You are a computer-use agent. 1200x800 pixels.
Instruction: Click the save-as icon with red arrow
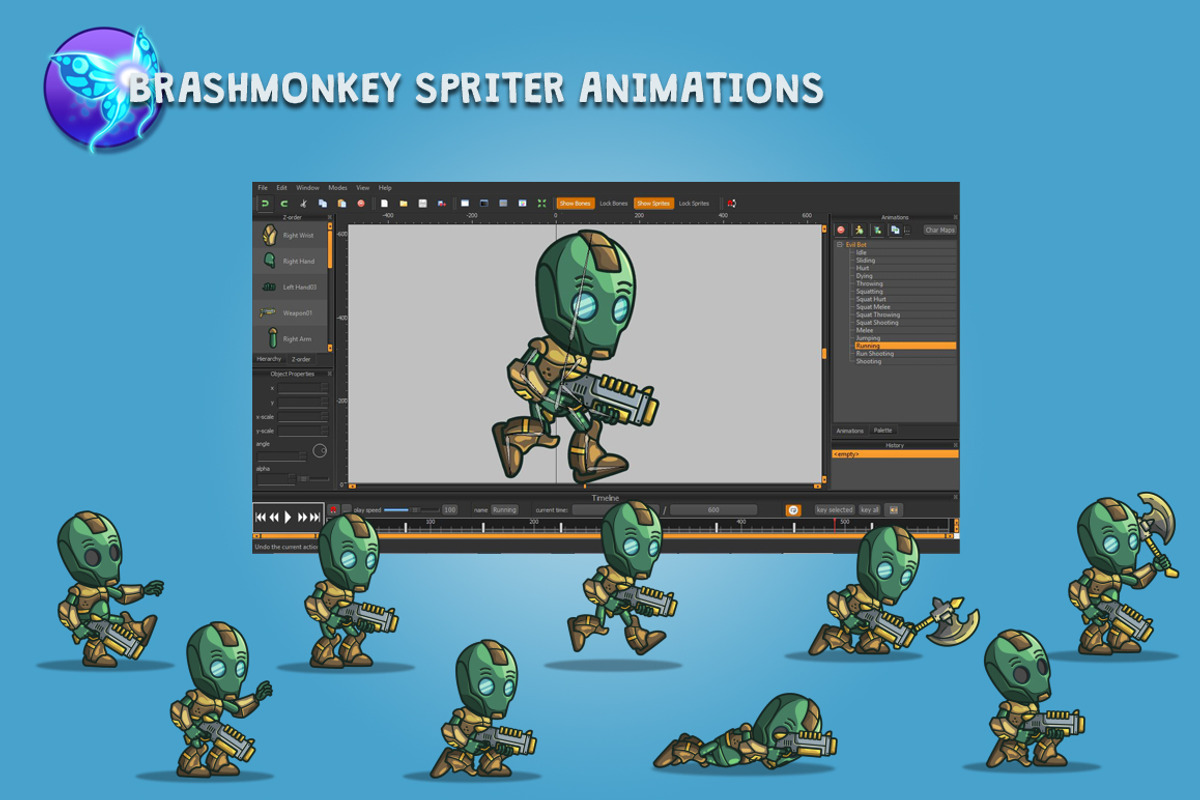click(442, 203)
